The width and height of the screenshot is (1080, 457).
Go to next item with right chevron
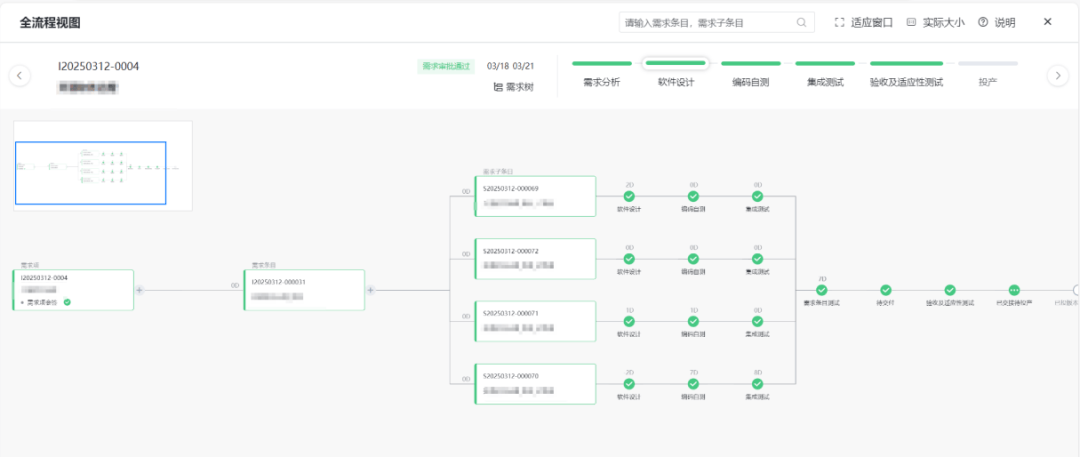click(x=1057, y=76)
